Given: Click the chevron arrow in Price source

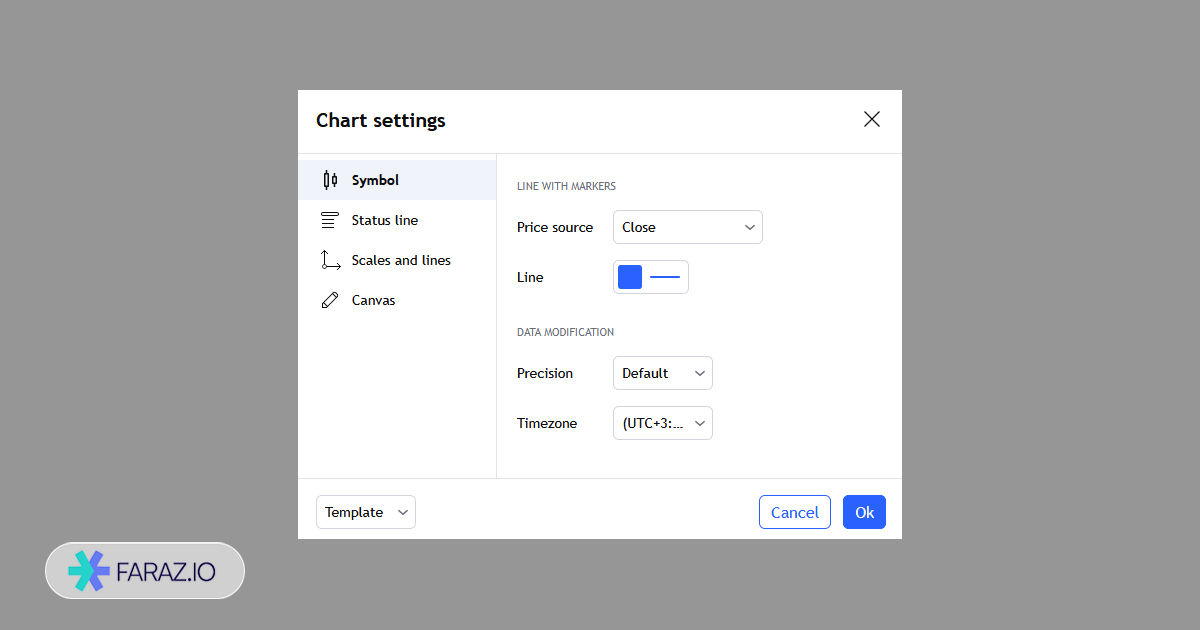Looking at the screenshot, I should (x=749, y=227).
